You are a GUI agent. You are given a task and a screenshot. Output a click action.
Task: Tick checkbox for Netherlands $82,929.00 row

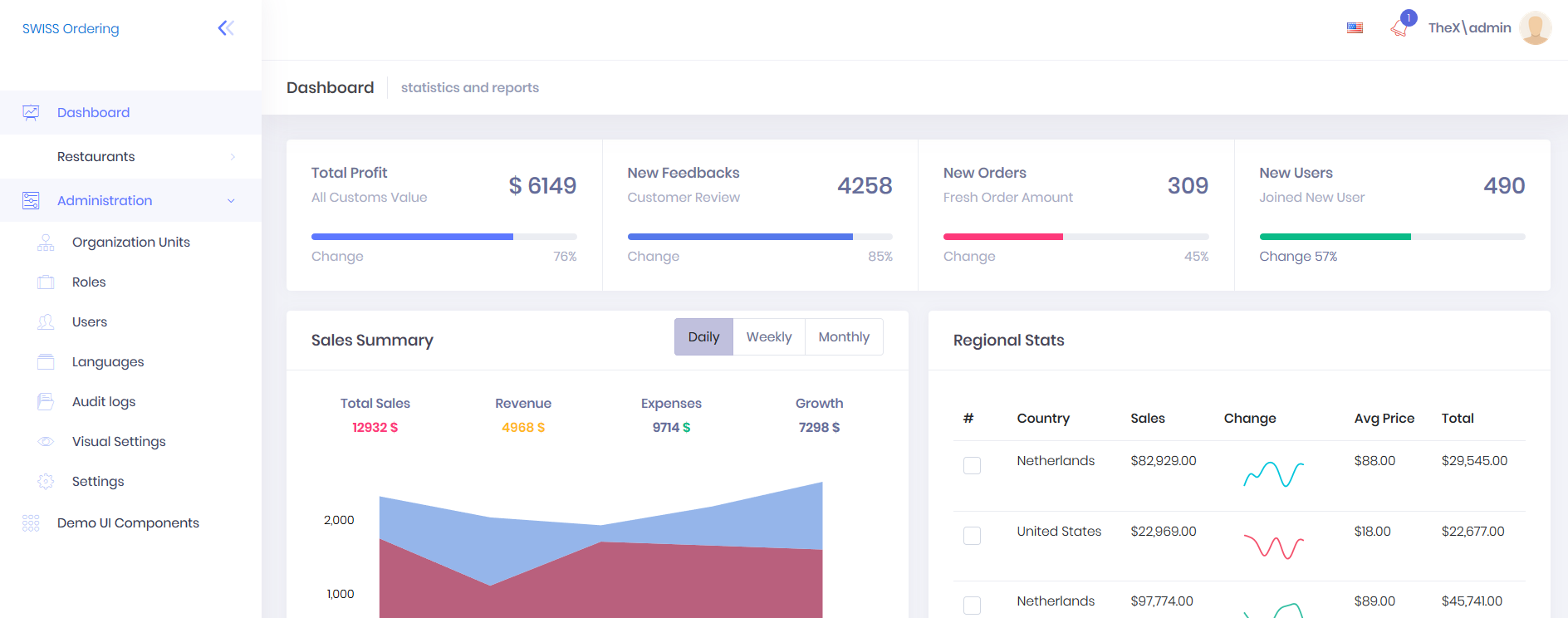[972, 465]
